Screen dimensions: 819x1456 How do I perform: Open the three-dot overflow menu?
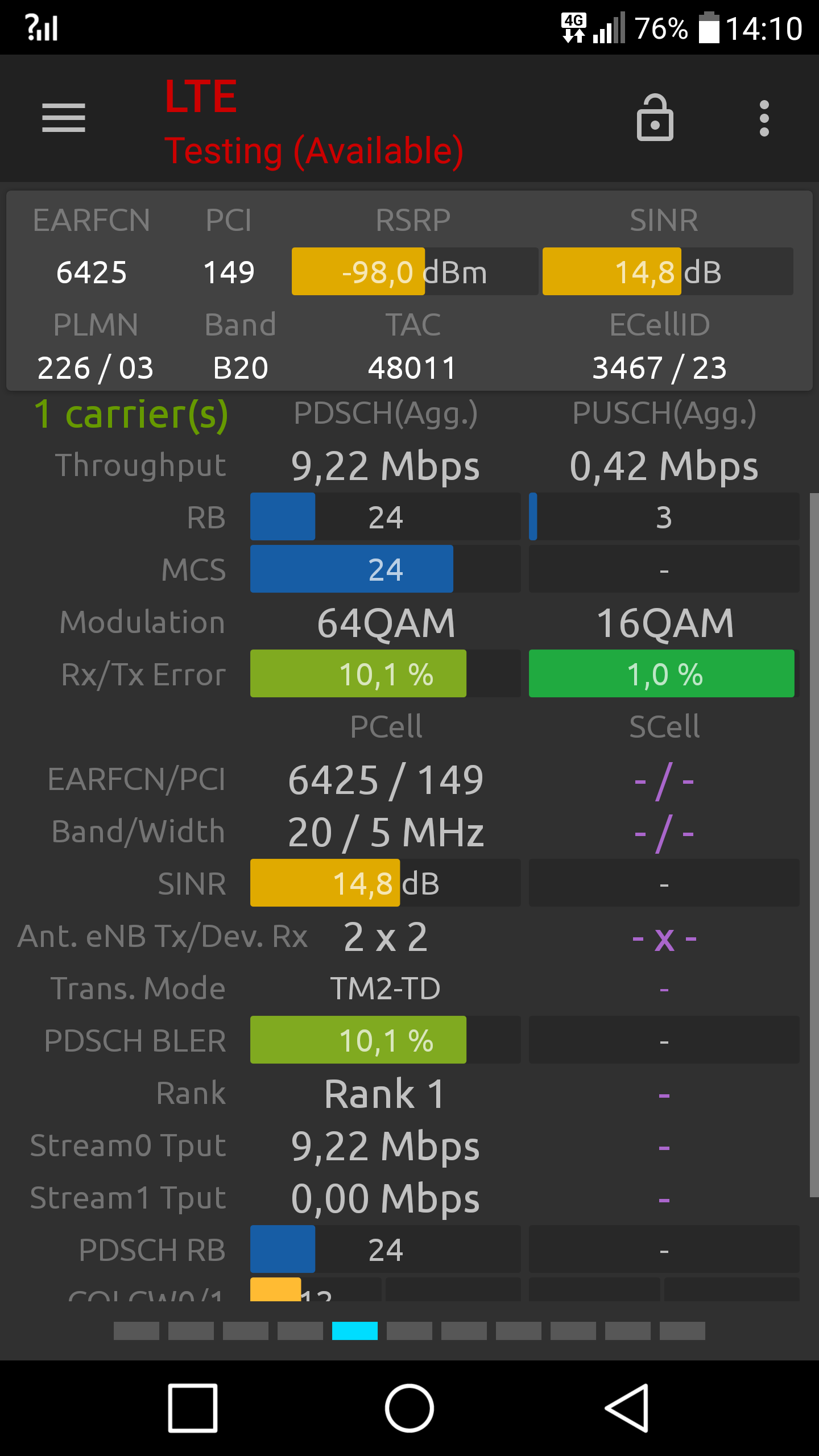(764, 118)
